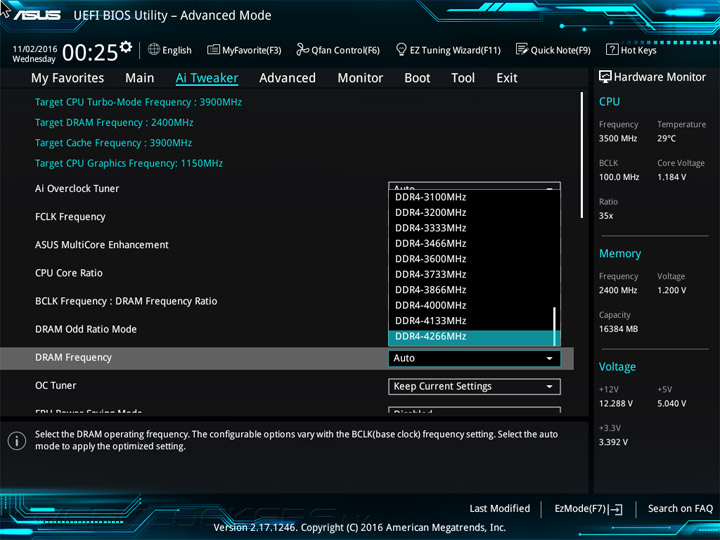Image resolution: width=720 pixels, height=540 pixels.
Task: Choose DDR4-3600MHz in the frequency list
Action: [430, 259]
